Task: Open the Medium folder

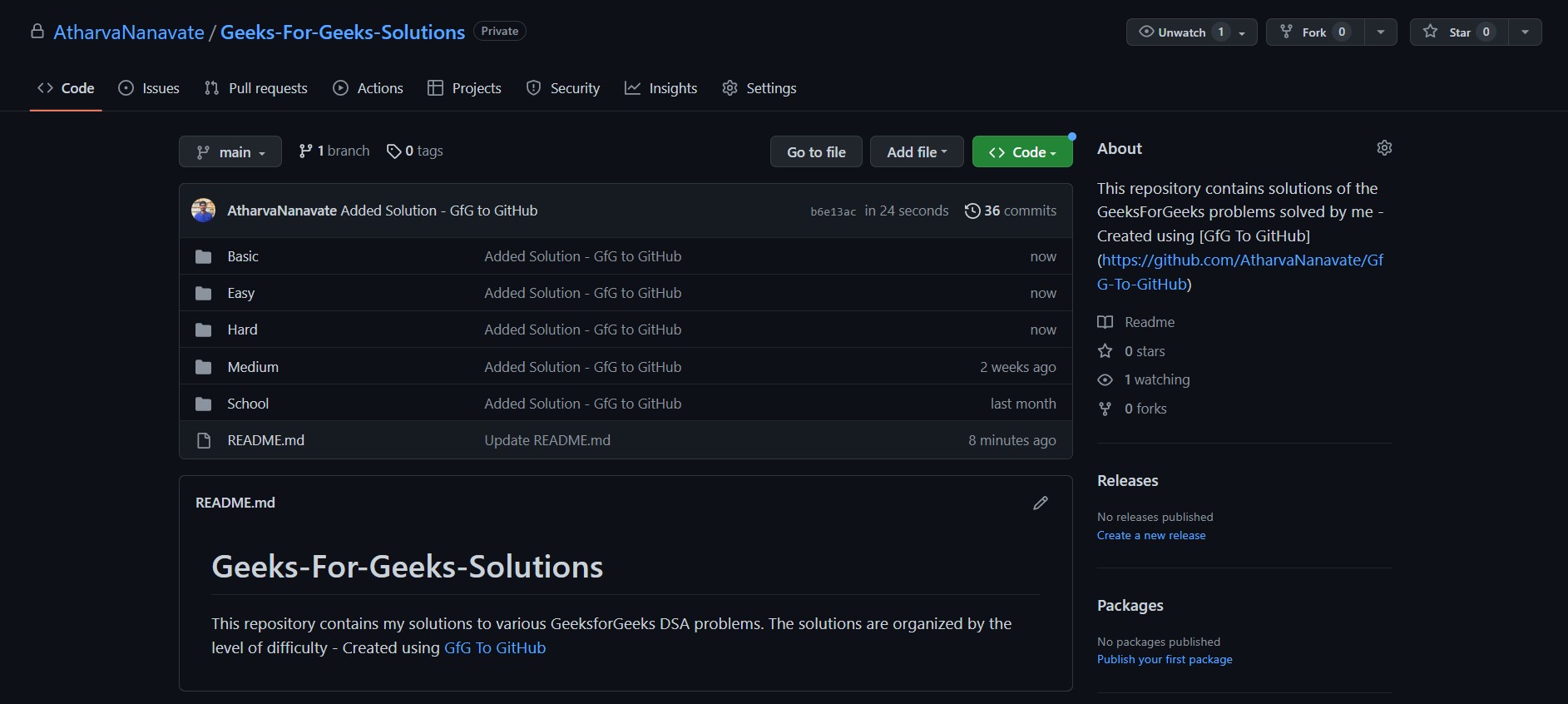Action: 253,367
